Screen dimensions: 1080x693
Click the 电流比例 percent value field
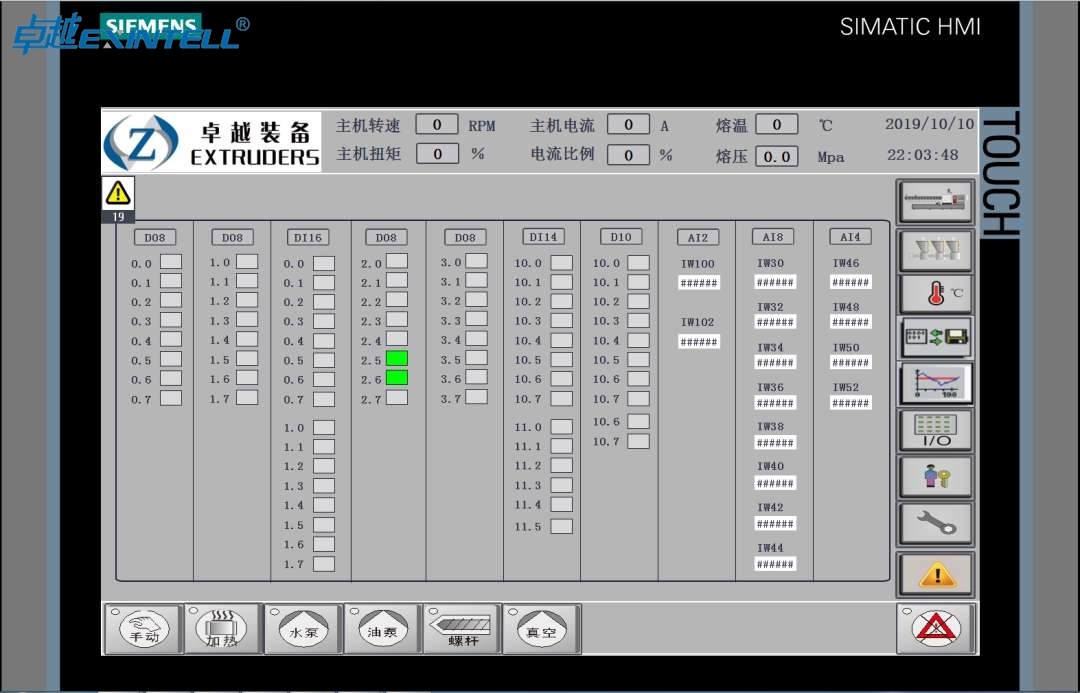(628, 155)
